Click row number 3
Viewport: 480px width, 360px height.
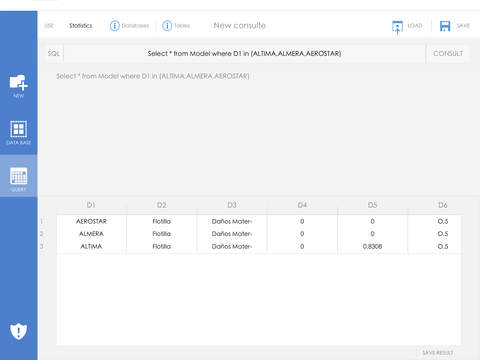[x=42, y=246]
